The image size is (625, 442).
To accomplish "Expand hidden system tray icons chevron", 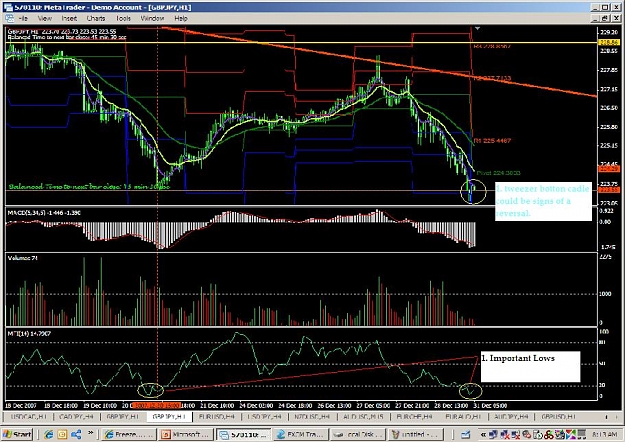I will pyautogui.click(x=483, y=434).
